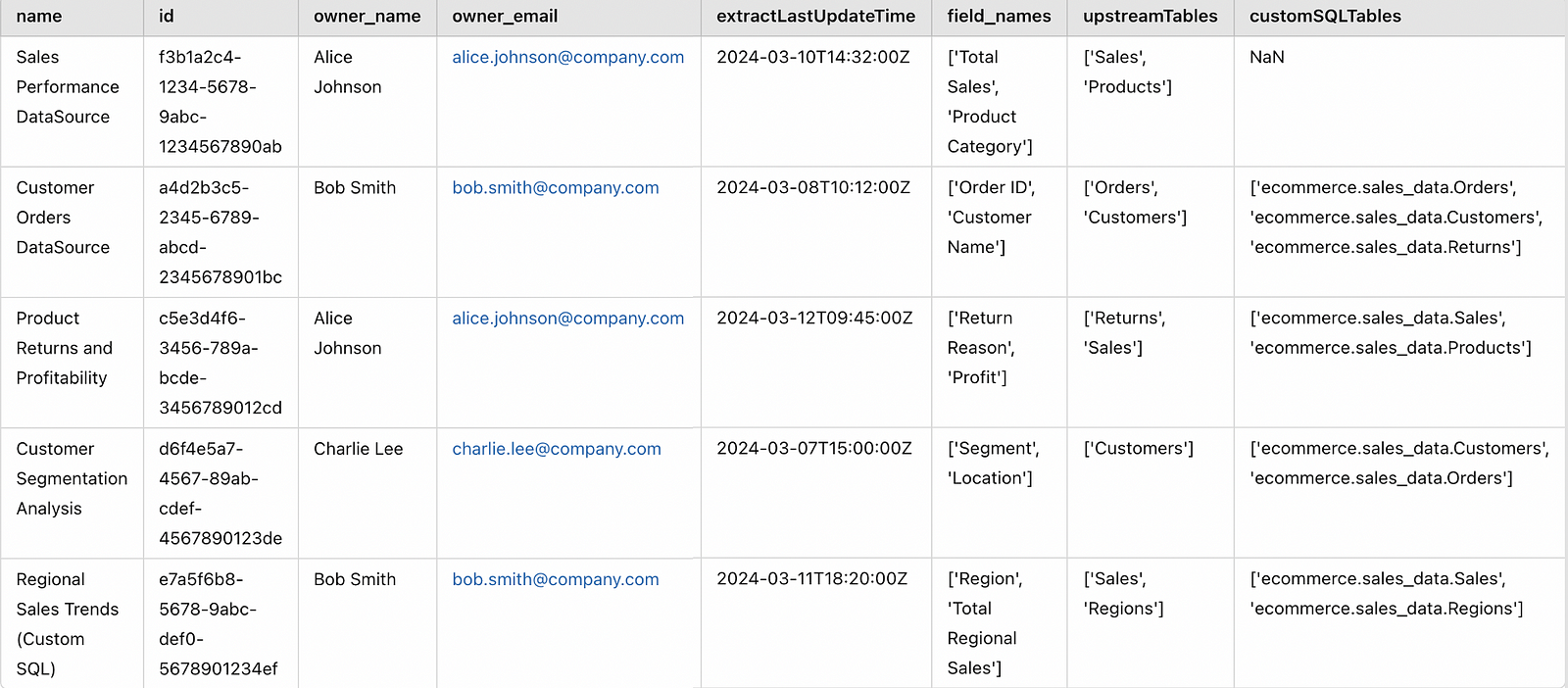Image resolution: width=1568 pixels, height=688 pixels.
Task: Select the customSQLTables column header
Action: [1325, 17]
